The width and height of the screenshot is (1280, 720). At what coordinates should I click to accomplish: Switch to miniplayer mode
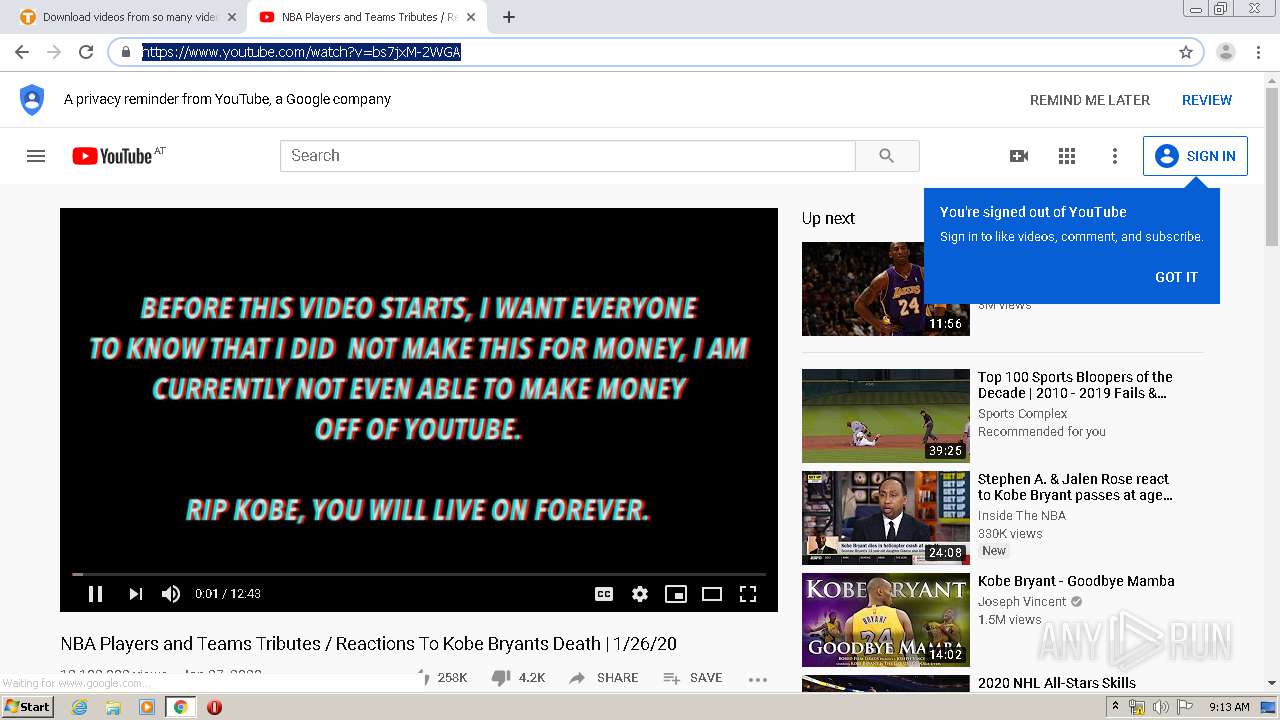(x=676, y=594)
